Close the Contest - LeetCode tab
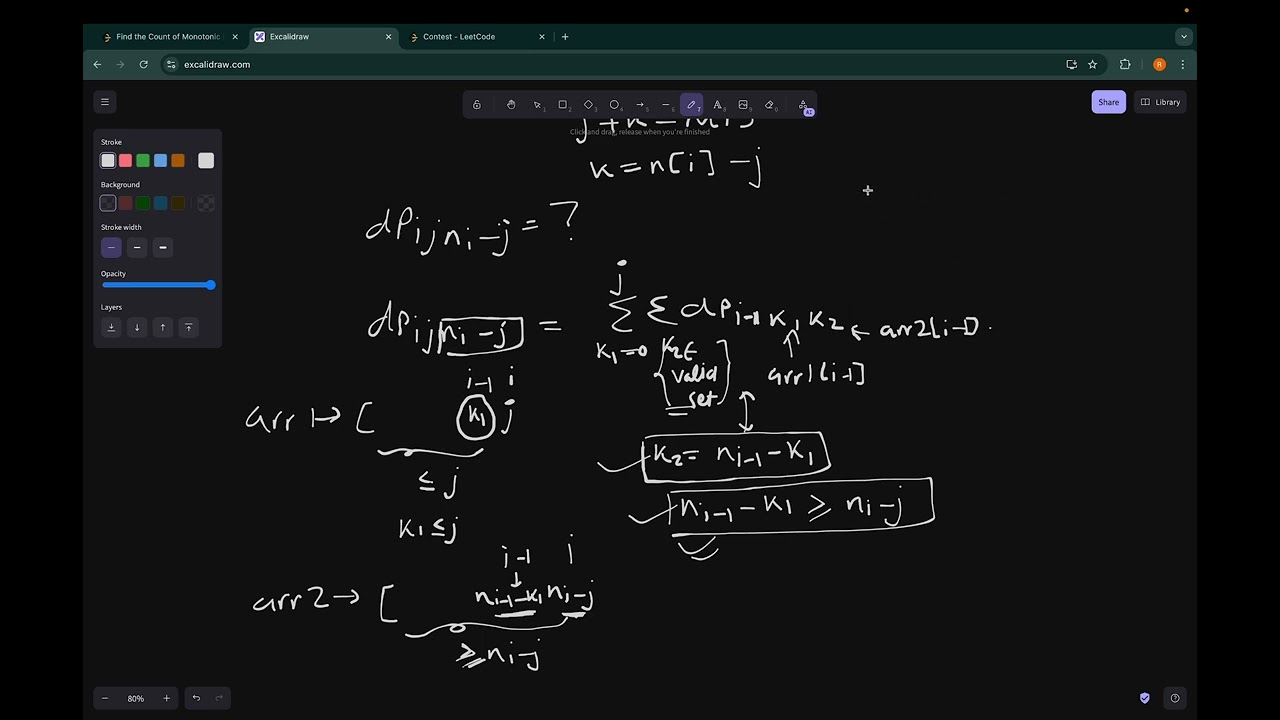The image size is (1280, 720). click(x=542, y=37)
